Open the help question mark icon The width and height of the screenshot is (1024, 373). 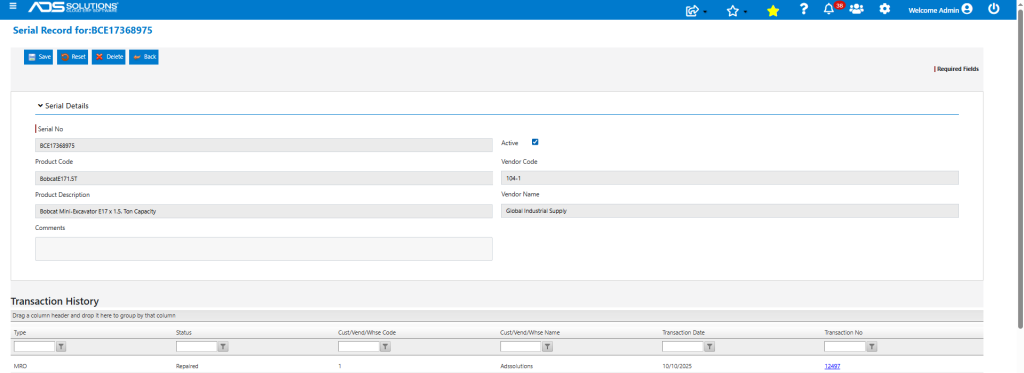[x=804, y=9]
